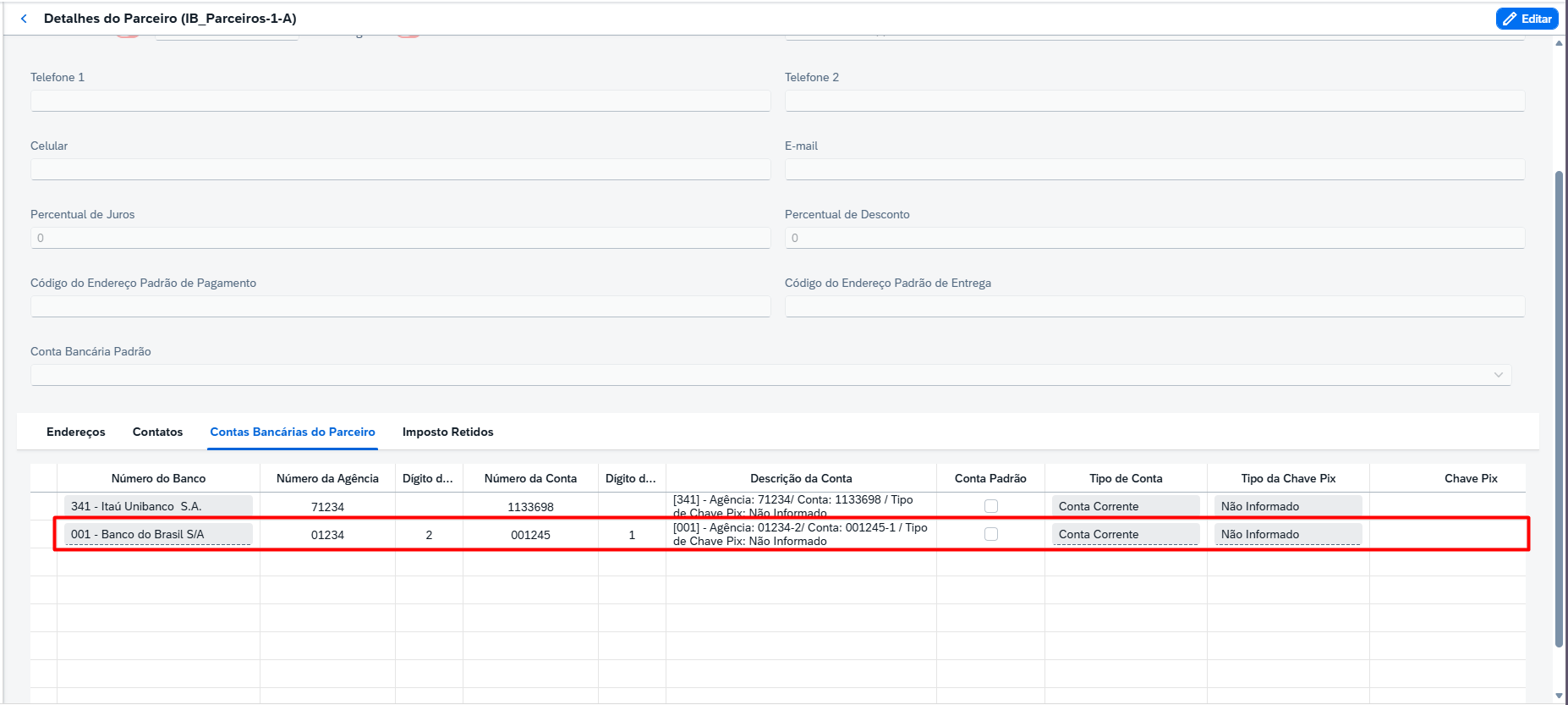Toggle Conta Padrão checkbox for Itaú Unibanco row

click(x=991, y=506)
